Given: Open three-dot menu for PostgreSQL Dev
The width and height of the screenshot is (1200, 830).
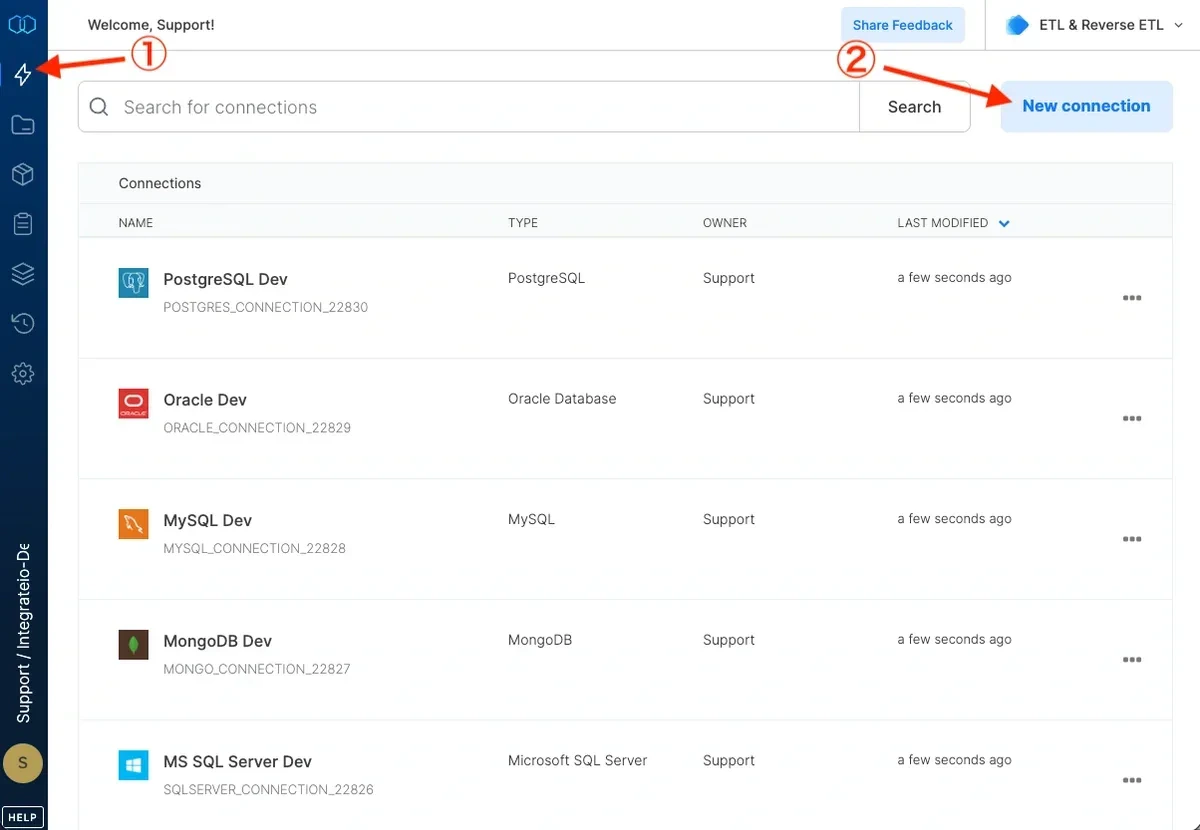Looking at the screenshot, I should [x=1132, y=298].
